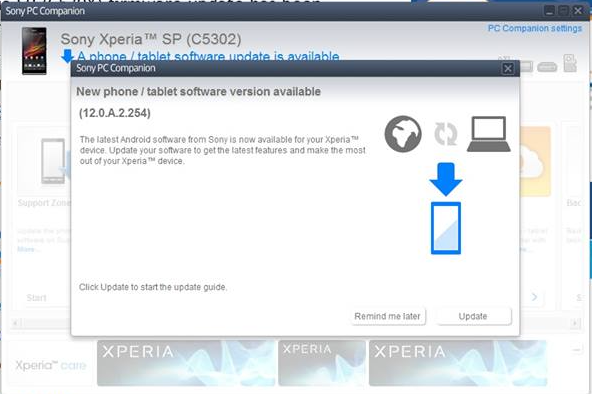Viewport: 592px width, 394px height.
Task: Click the memory card icon in header
Action: tap(570, 63)
